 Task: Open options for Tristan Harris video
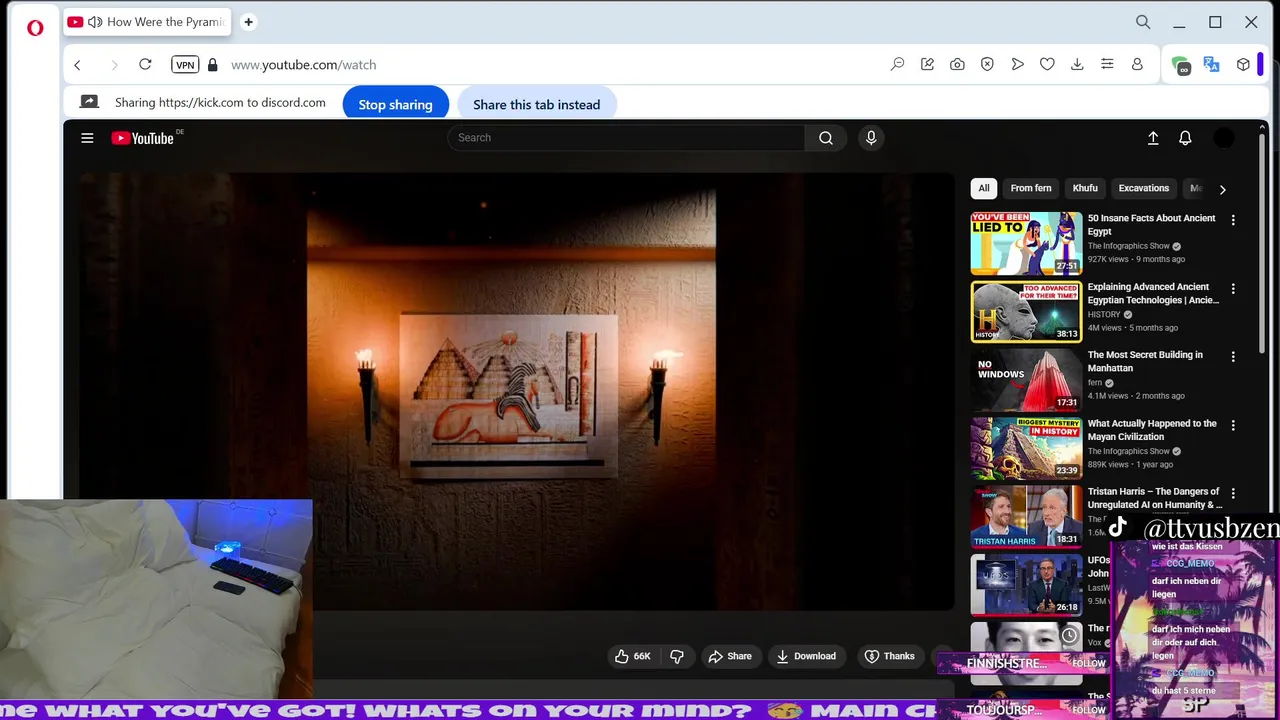pos(1233,493)
